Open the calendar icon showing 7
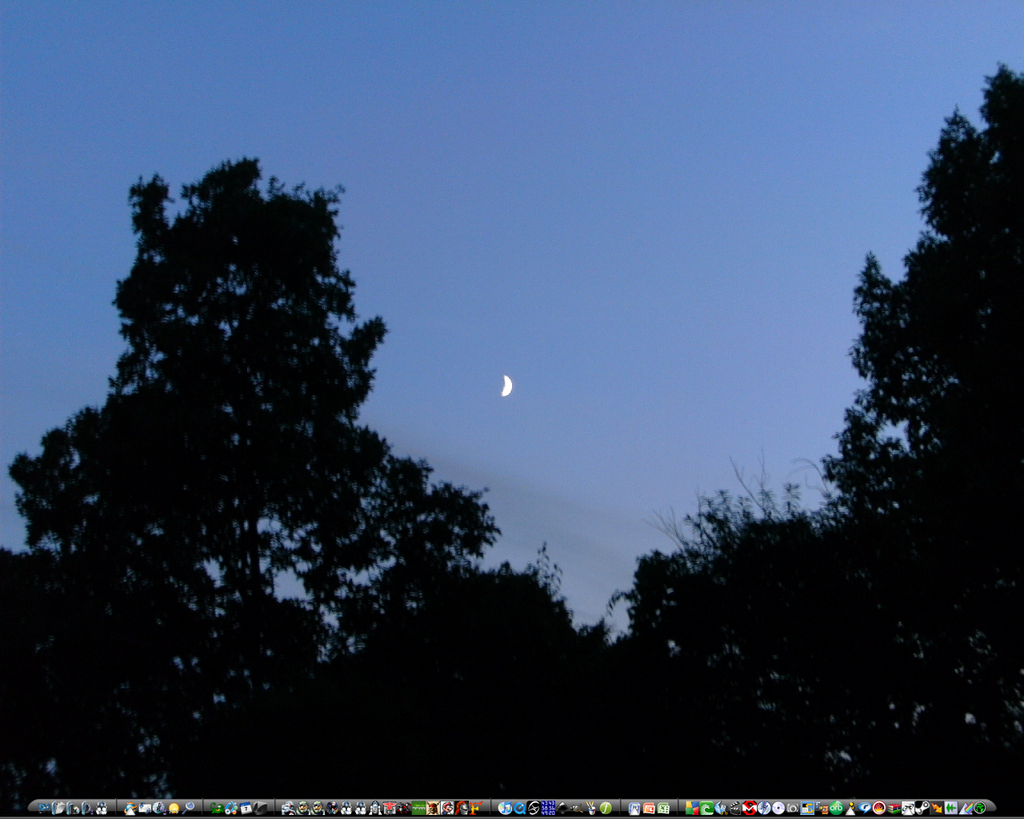 (246, 808)
